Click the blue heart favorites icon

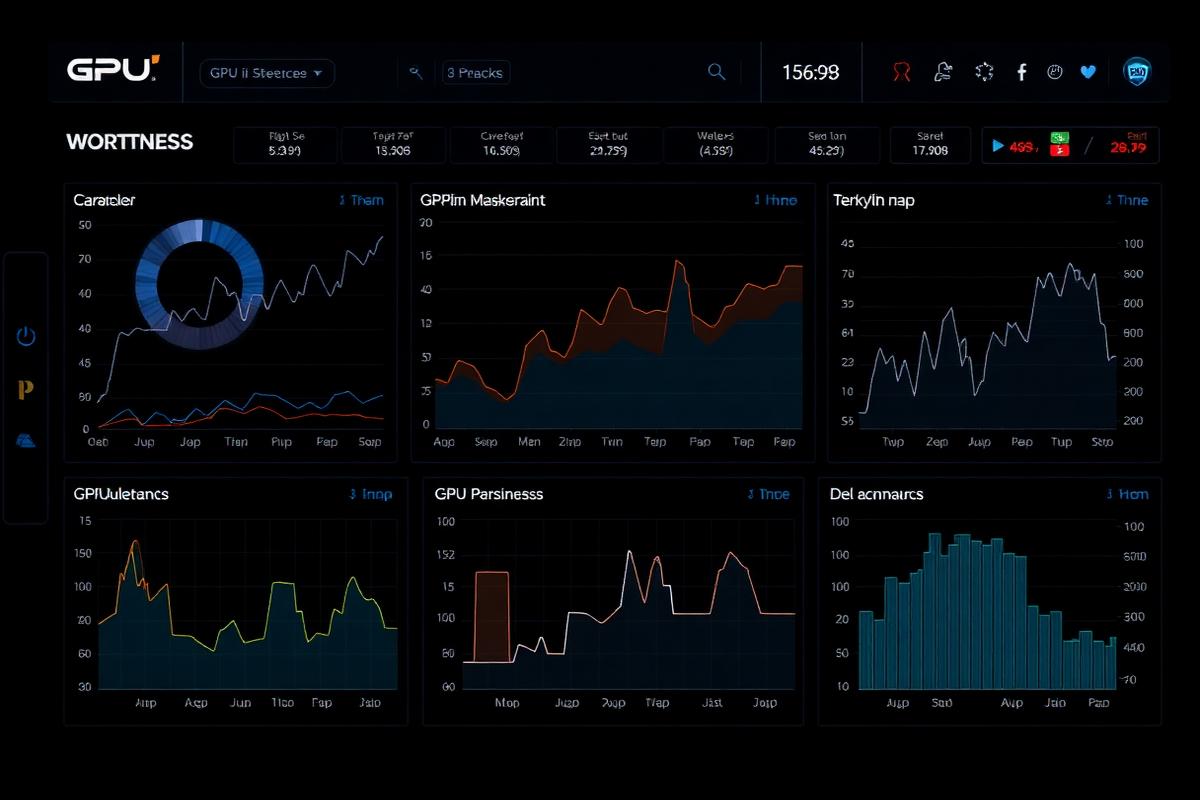coord(1088,71)
